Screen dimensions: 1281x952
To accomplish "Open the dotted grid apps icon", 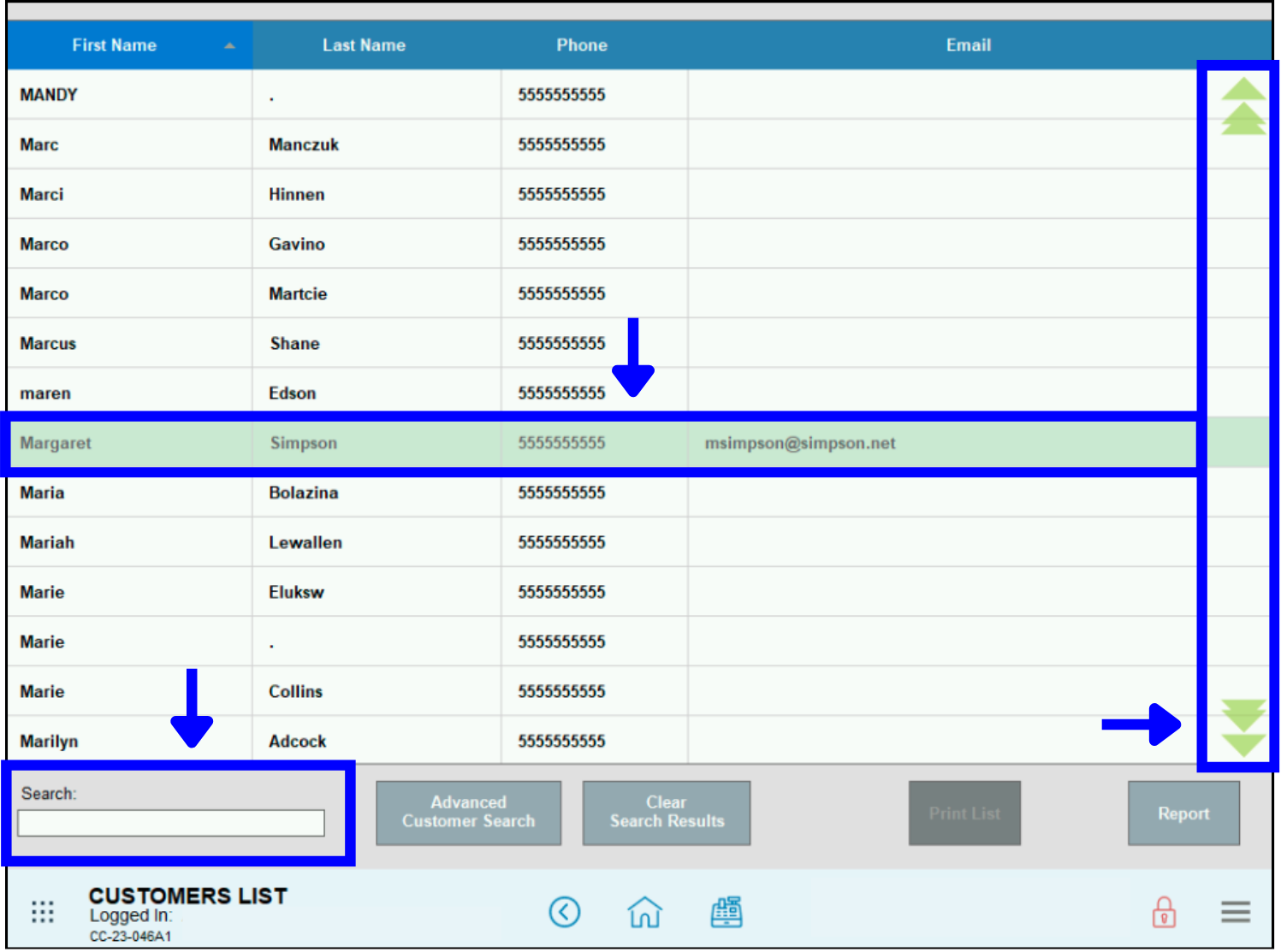I will (x=43, y=912).
